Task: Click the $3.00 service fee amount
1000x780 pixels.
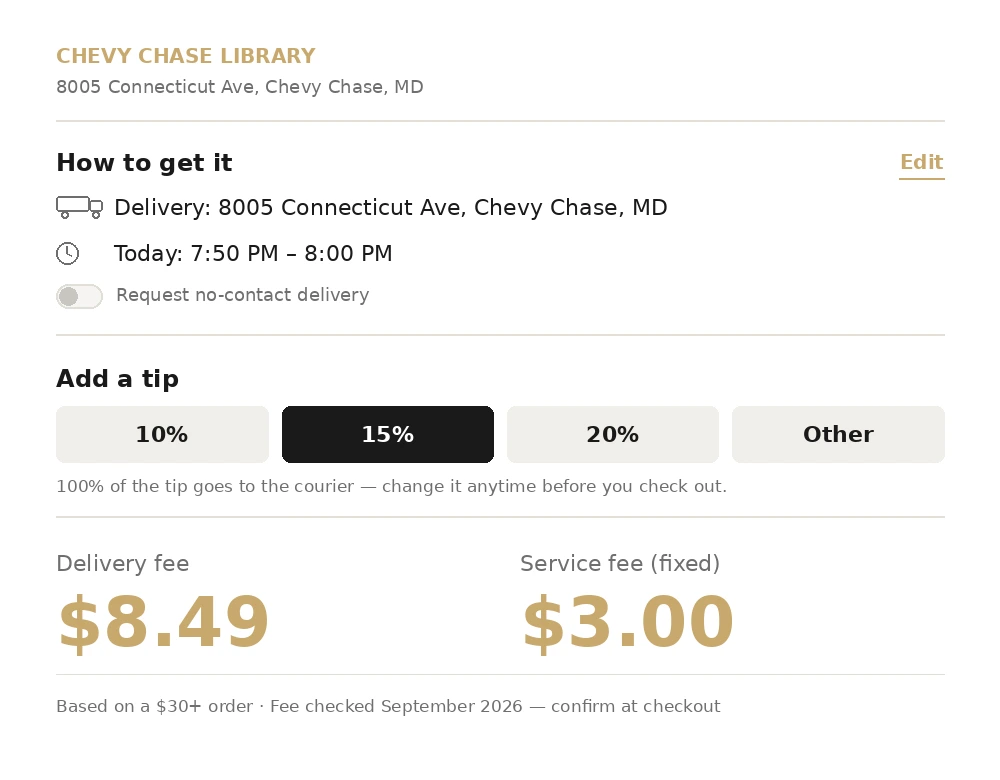Action: 628,622
